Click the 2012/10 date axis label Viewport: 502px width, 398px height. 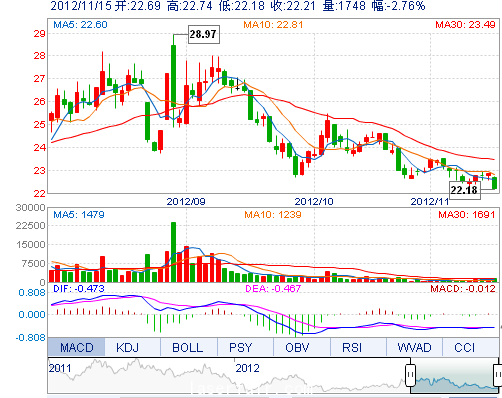(314, 201)
